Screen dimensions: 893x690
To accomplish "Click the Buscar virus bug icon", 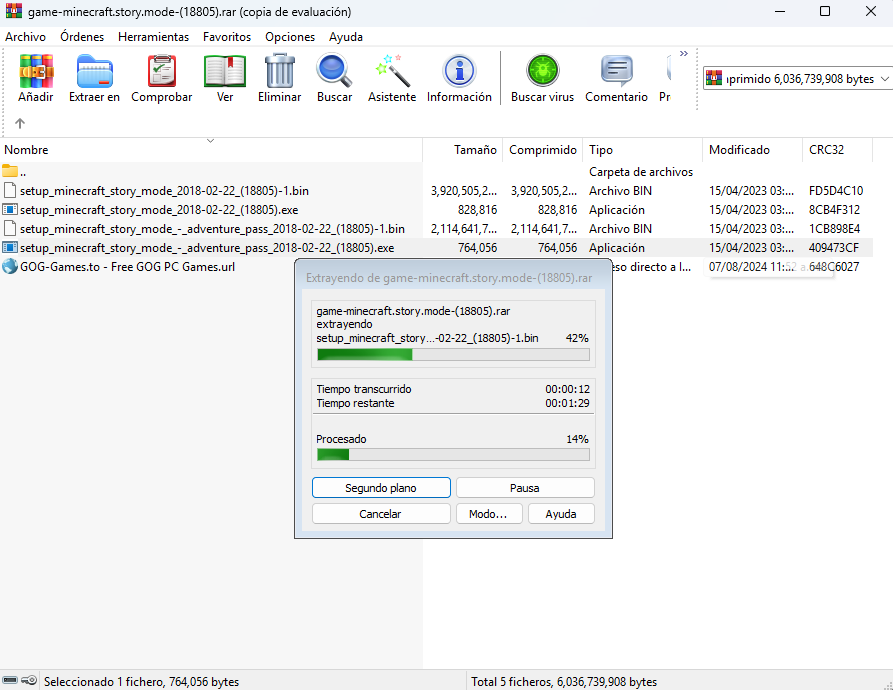I will point(542,72).
